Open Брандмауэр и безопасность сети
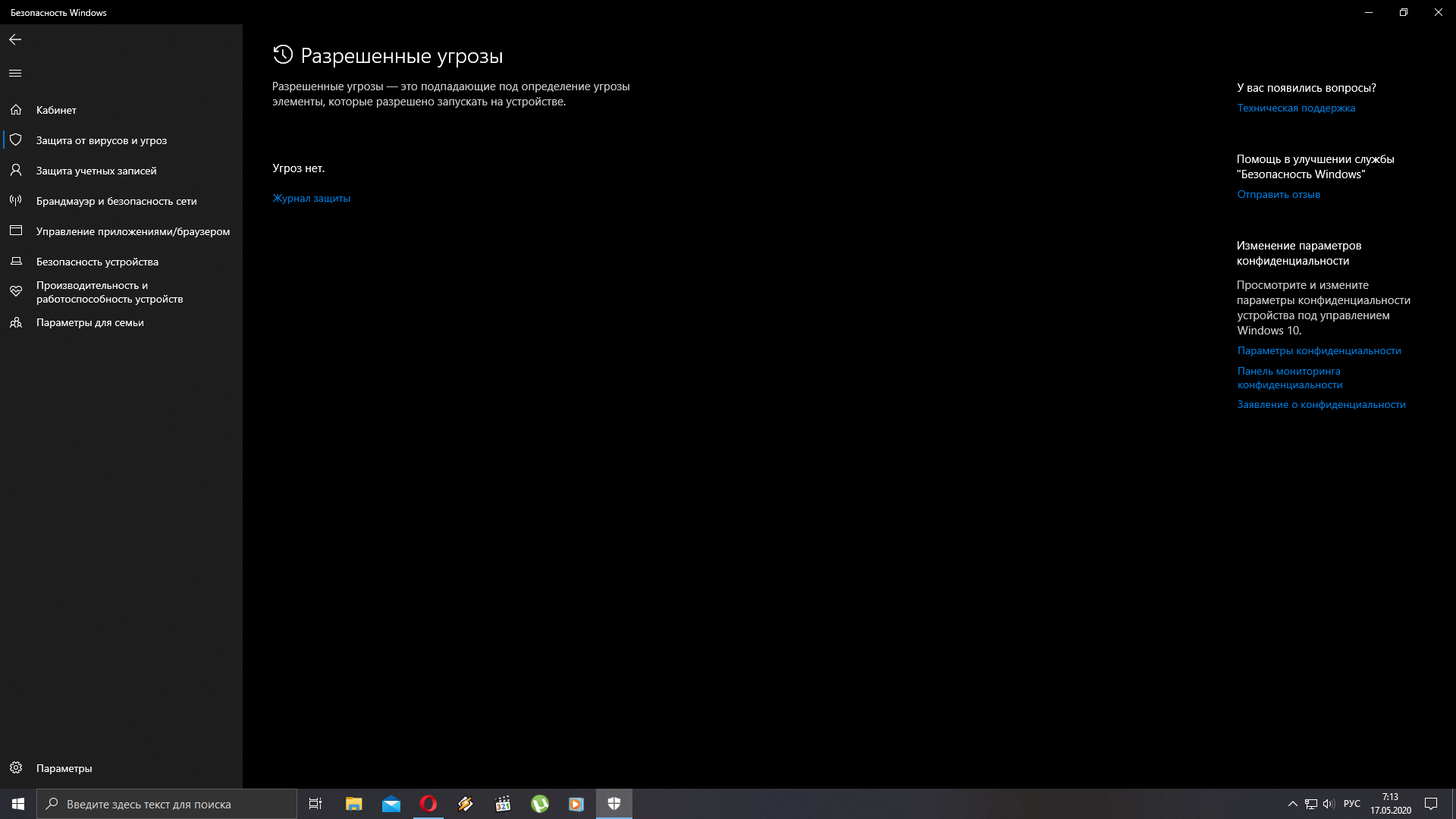 click(121, 201)
